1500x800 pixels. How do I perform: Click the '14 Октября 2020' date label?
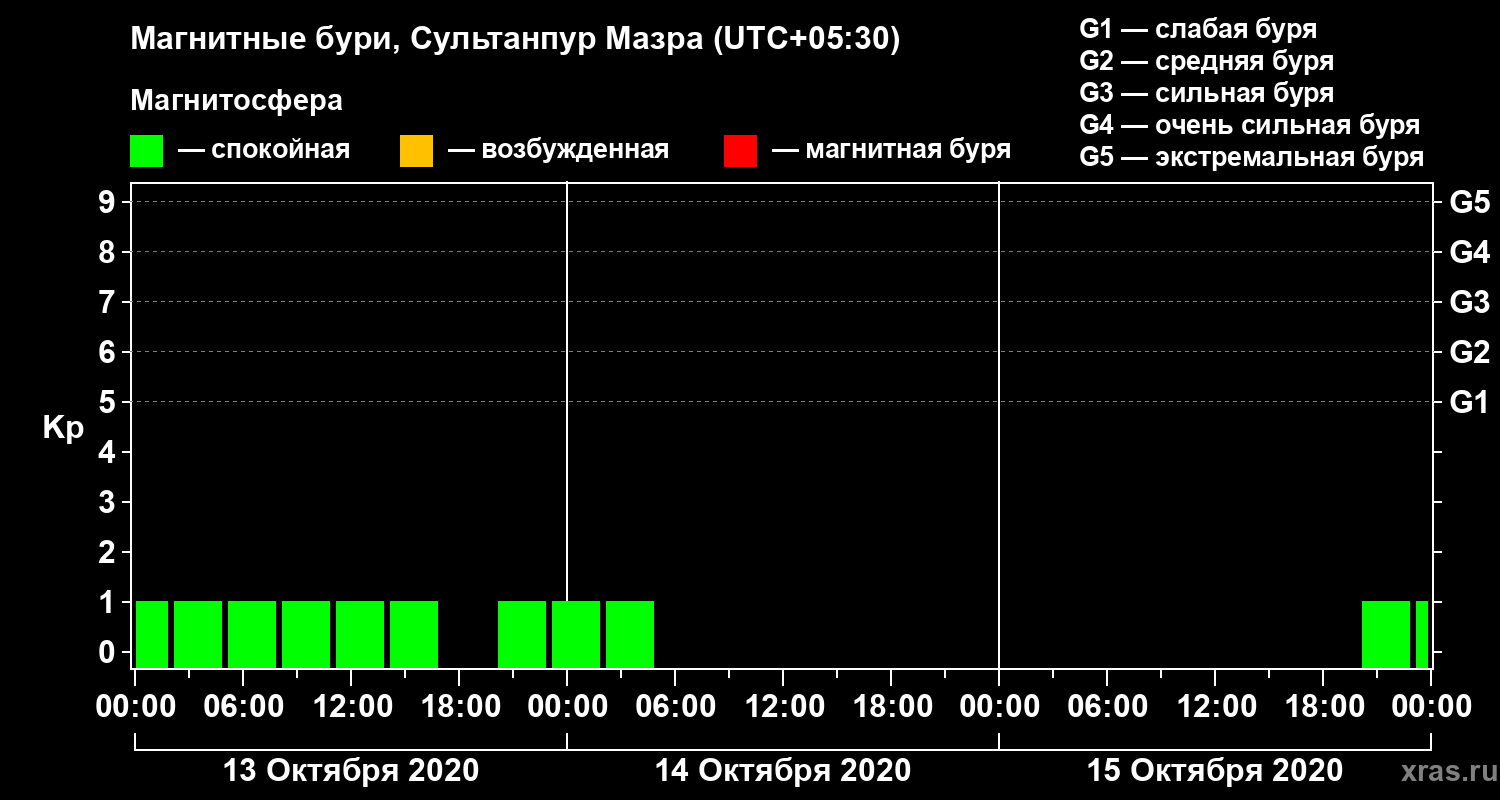tap(782, 771)
